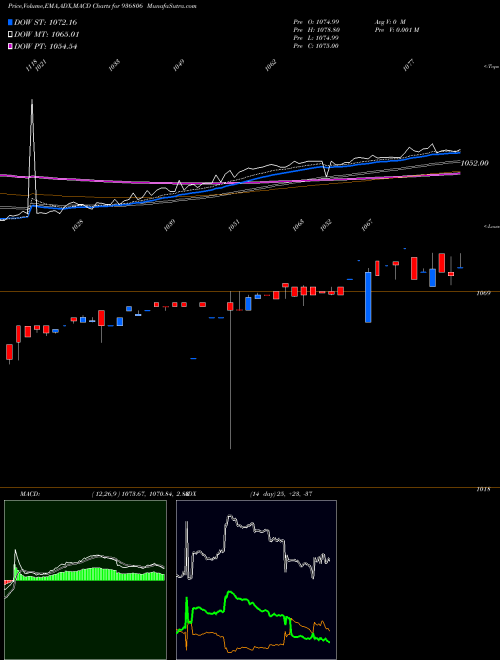The height and width of the screenshot is (660, 500).
Task: Click the rotated 1062 top label
Action: pyautogui.click(x=270, y=66)
